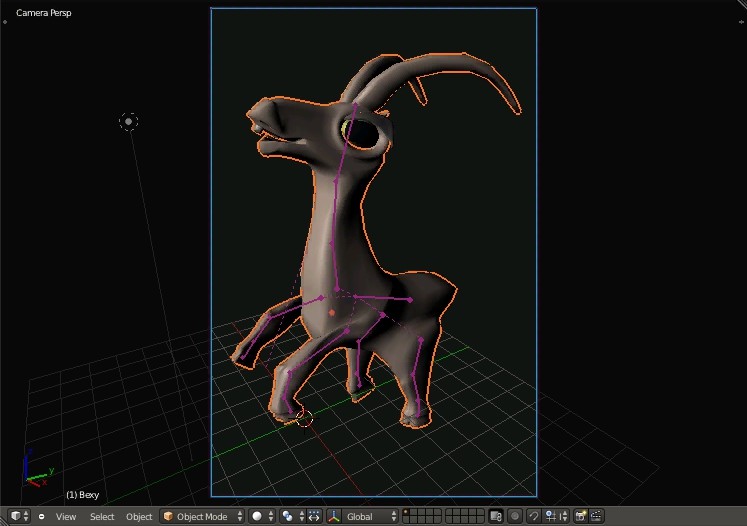747x526 pixels.
Task: Click the area split corner handle bottom-left
Action: coord(3,521)
